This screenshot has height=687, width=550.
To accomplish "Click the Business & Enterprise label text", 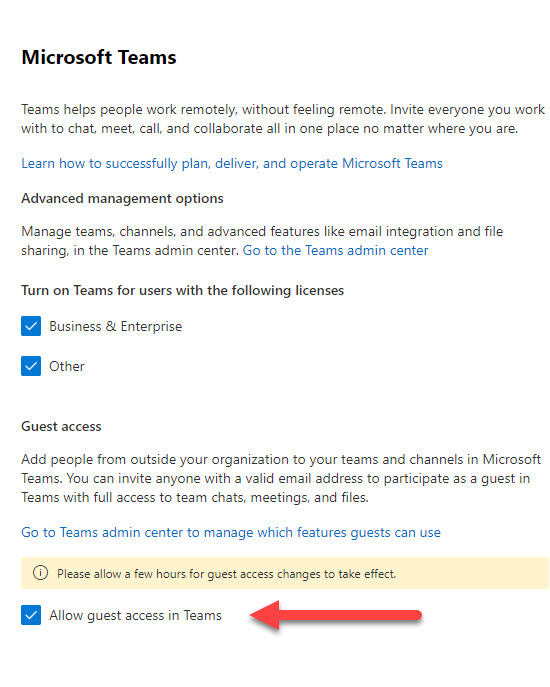I will pyautogui.click(x=115, y=326).
